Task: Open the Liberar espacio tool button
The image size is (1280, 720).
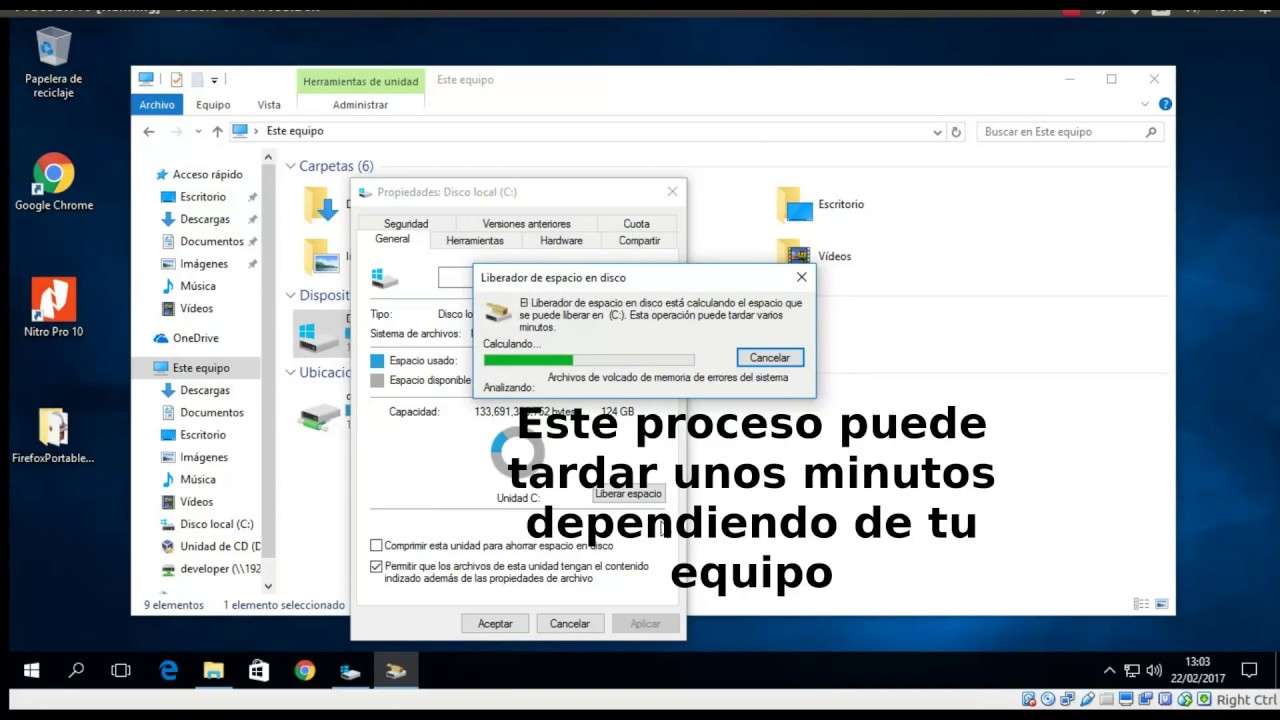Action: tap(627, 493)
